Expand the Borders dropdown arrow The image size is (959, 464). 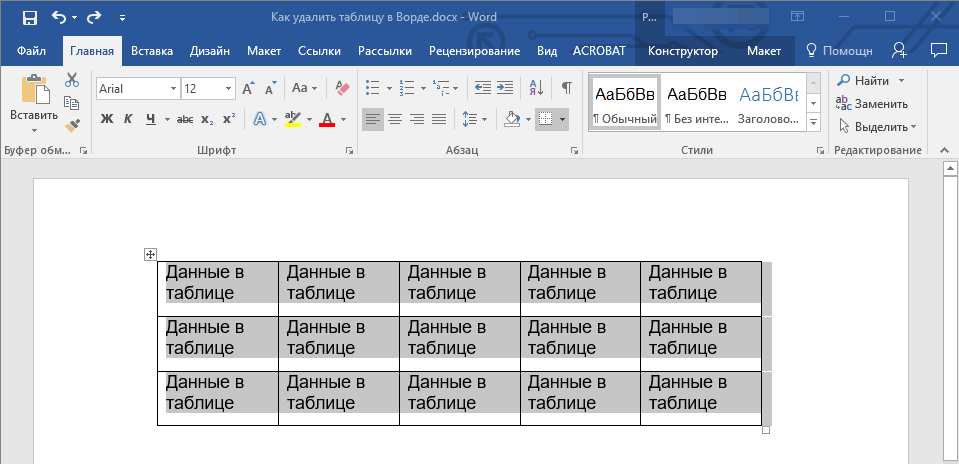coord(563,120)
